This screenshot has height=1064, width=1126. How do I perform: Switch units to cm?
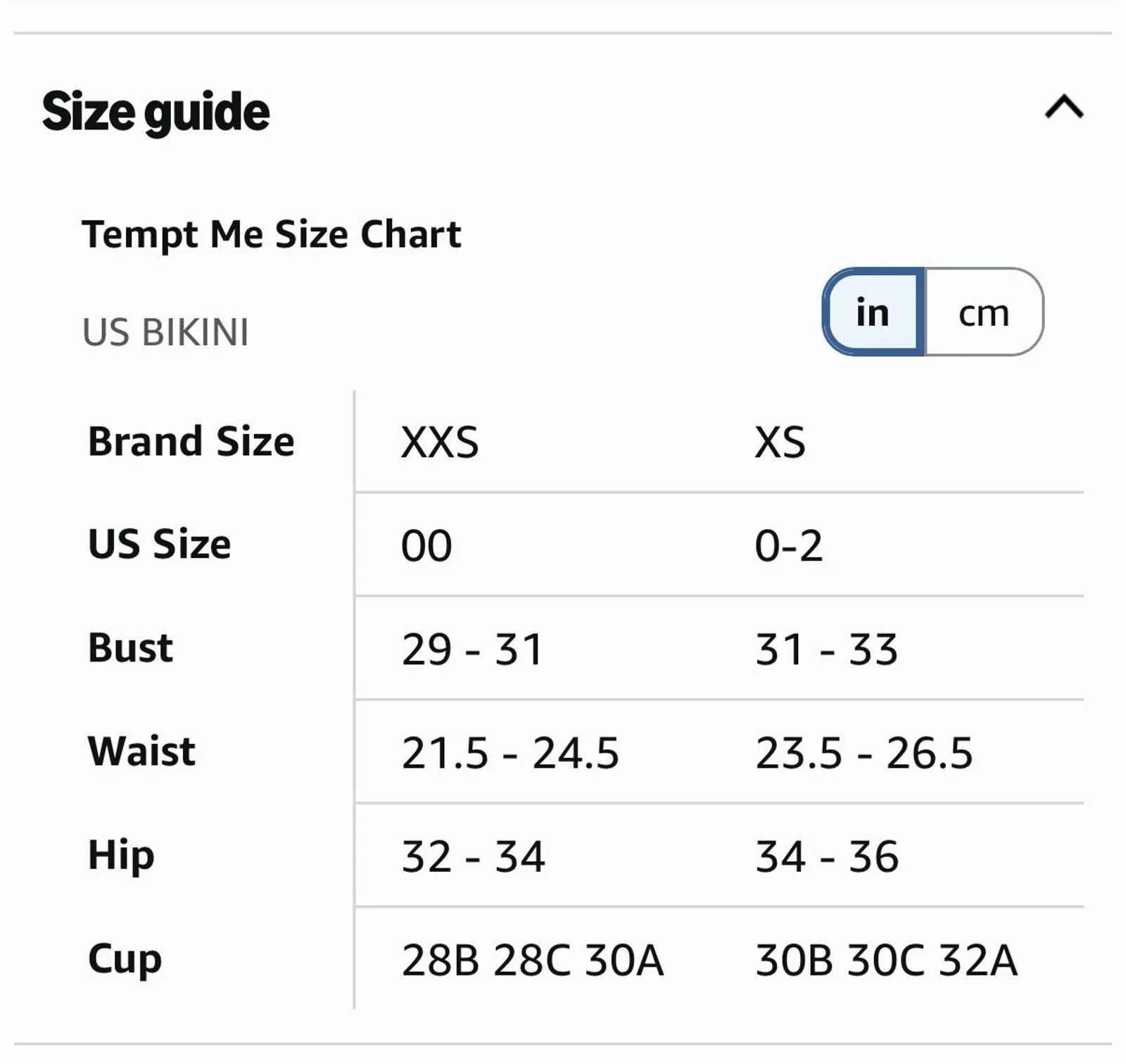(x=984, y=312)
